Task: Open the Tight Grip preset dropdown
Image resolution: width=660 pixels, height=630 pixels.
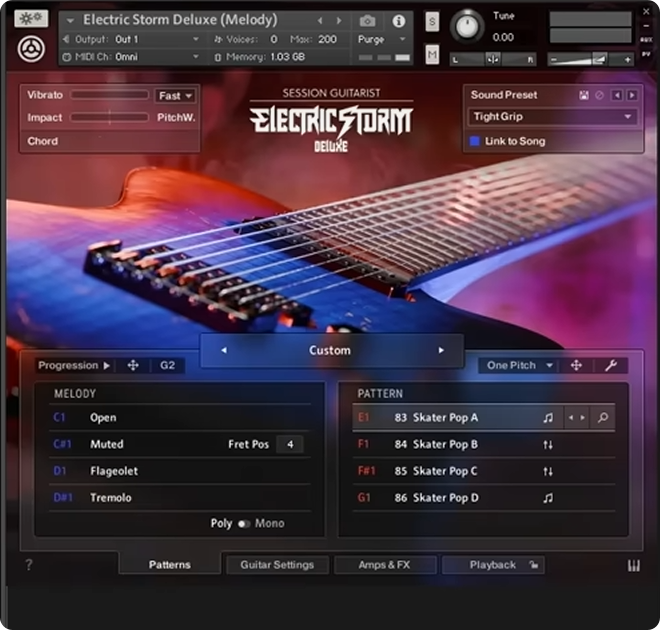Action: tap(552, 117)
